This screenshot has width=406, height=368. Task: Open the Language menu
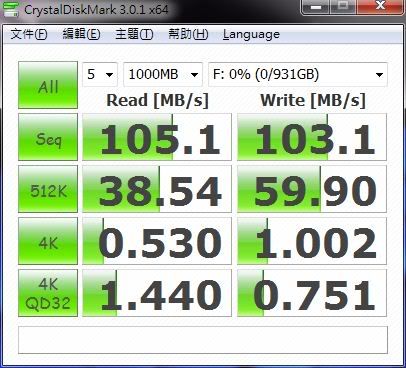[251, 34]
